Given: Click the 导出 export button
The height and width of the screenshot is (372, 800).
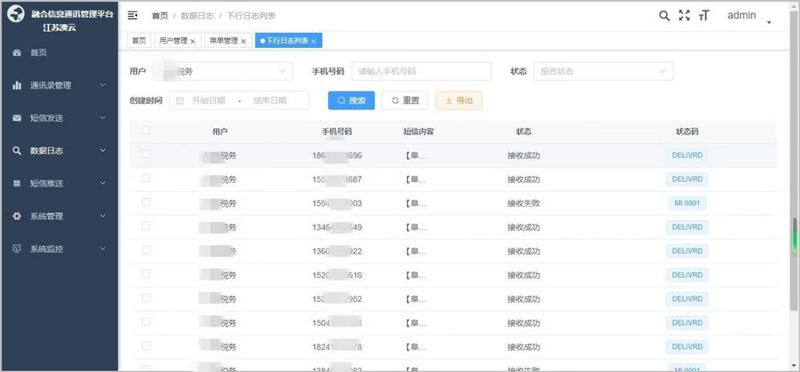Looking at the screenshot, I should tap(459, 101).
